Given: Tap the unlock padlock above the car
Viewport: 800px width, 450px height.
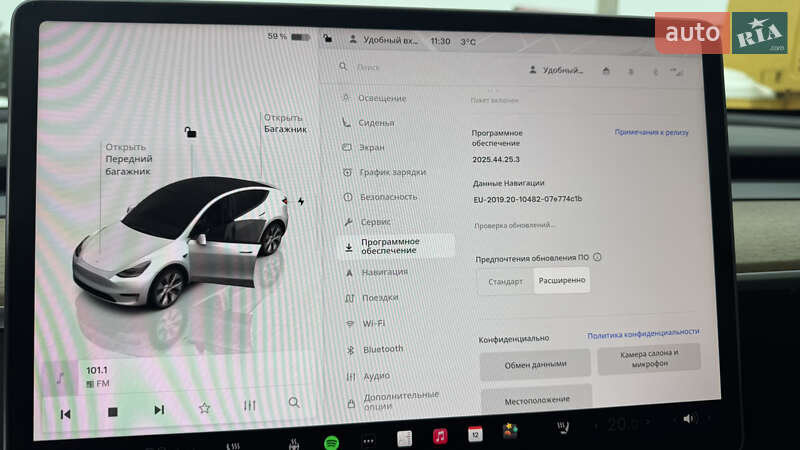Looking at the screenshot, I should pos(190,133).
